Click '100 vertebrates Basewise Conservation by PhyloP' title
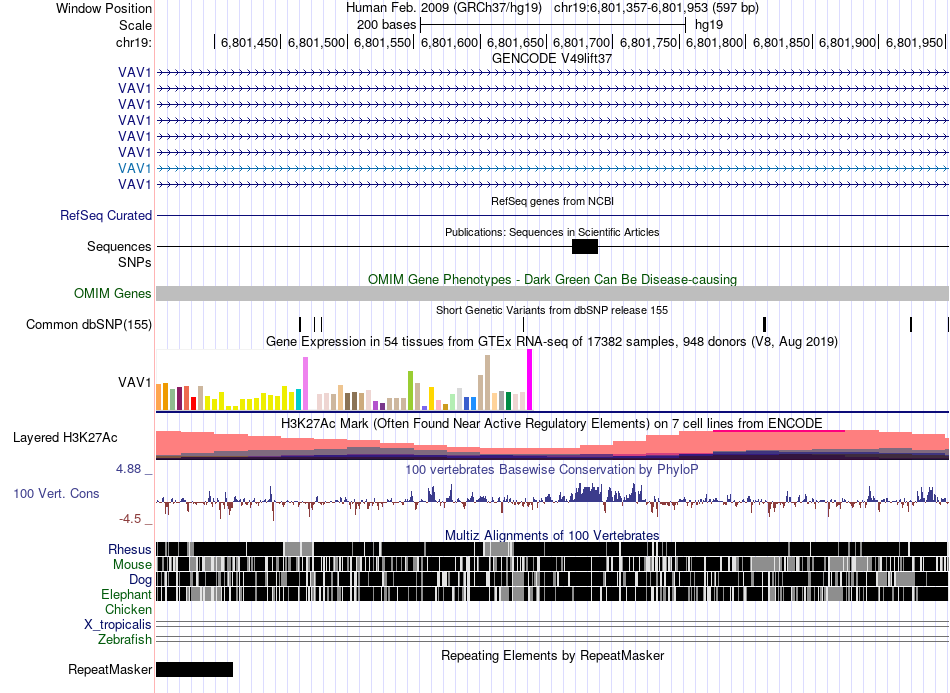The image size is (950, 693). click(x=552, y=469)
